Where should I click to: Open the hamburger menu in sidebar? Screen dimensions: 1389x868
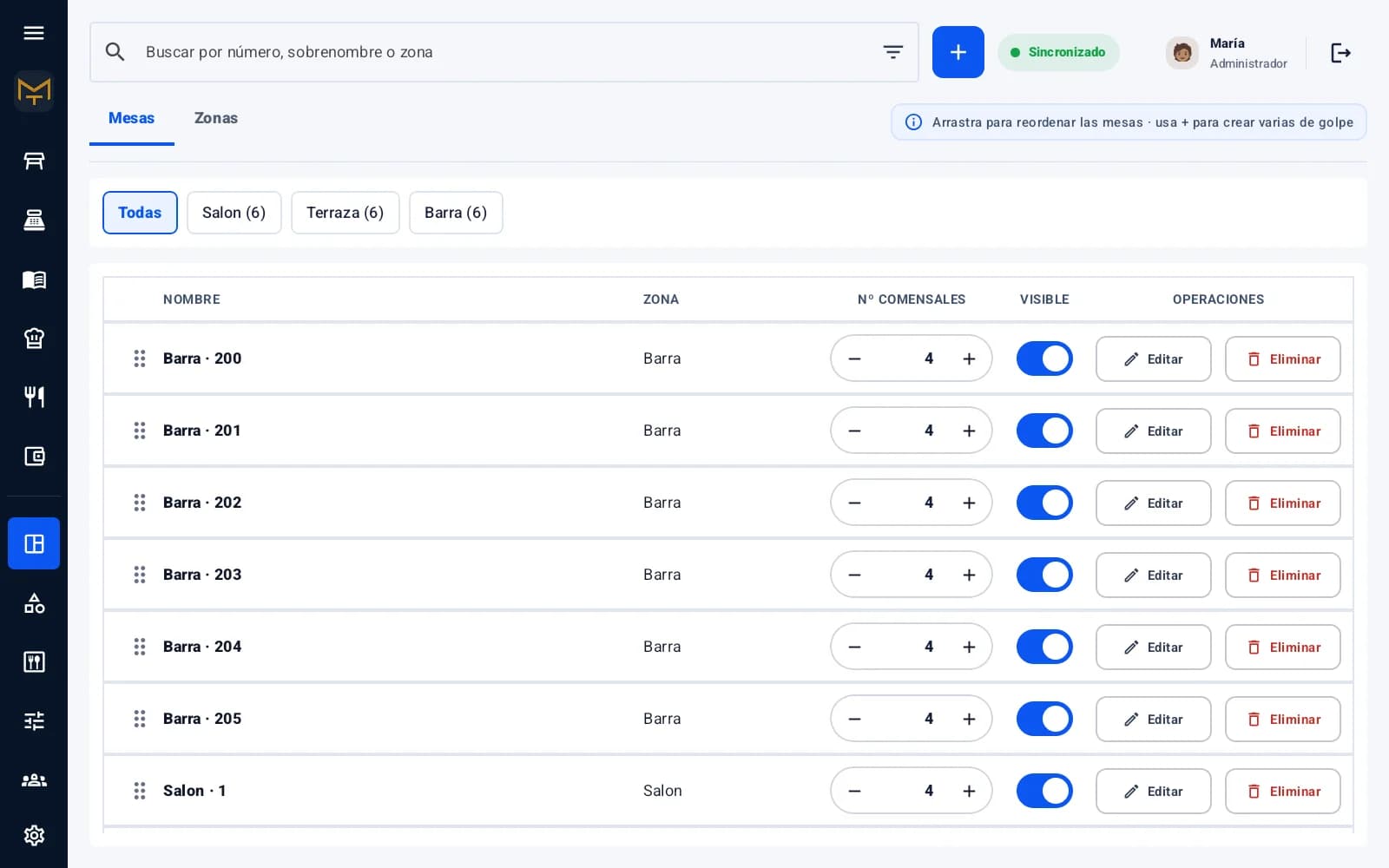(x=34, y=33)
